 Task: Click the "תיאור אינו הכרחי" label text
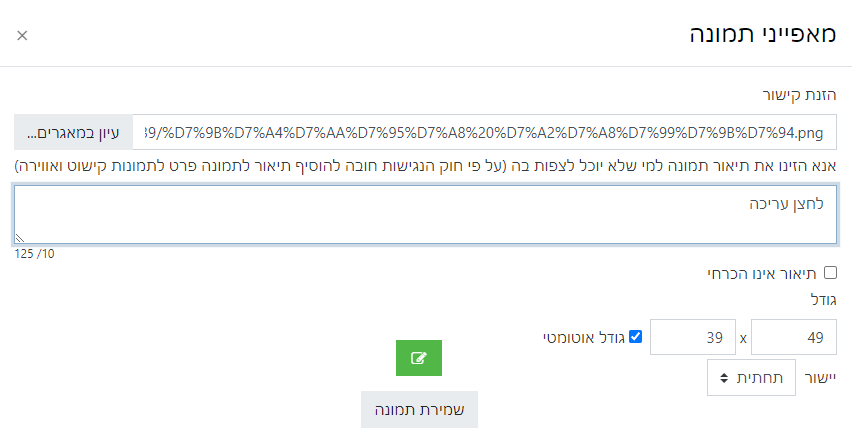tap(769, 273)
